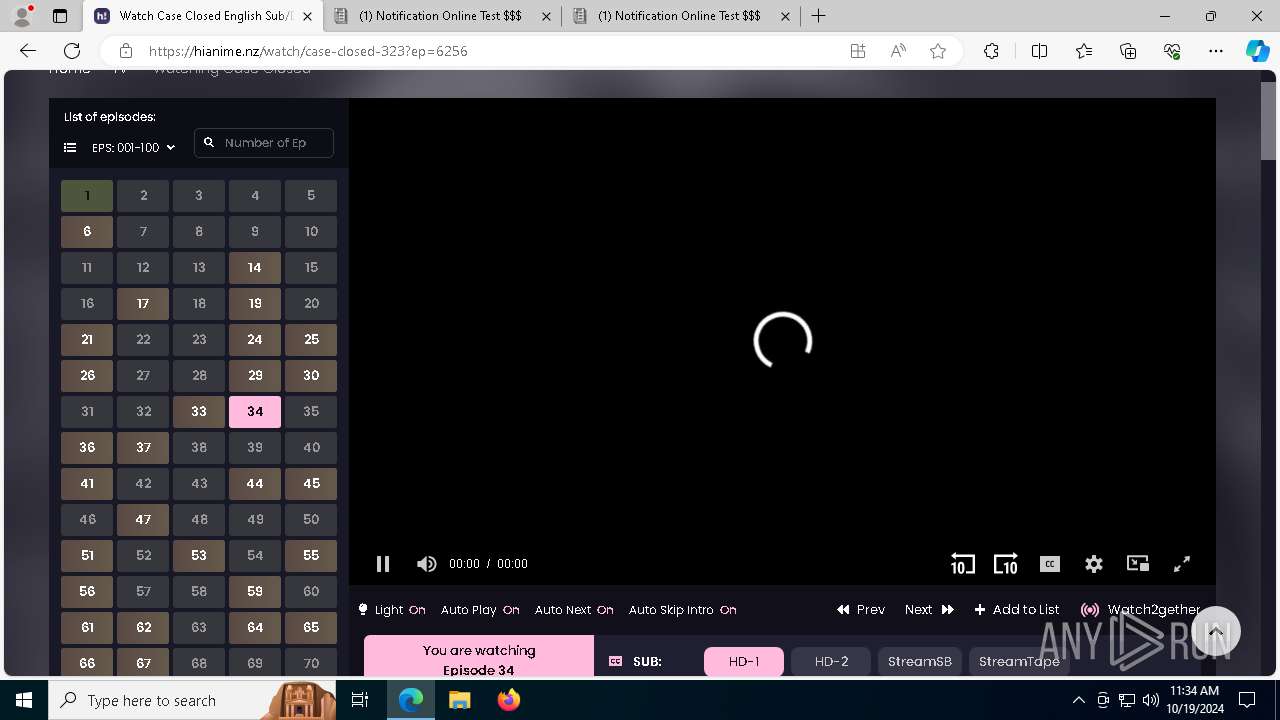This screenshot has width=1280, height=720.
Task: Open captions CC menu
Action: pyautogui.click(x=1050, y=564)
